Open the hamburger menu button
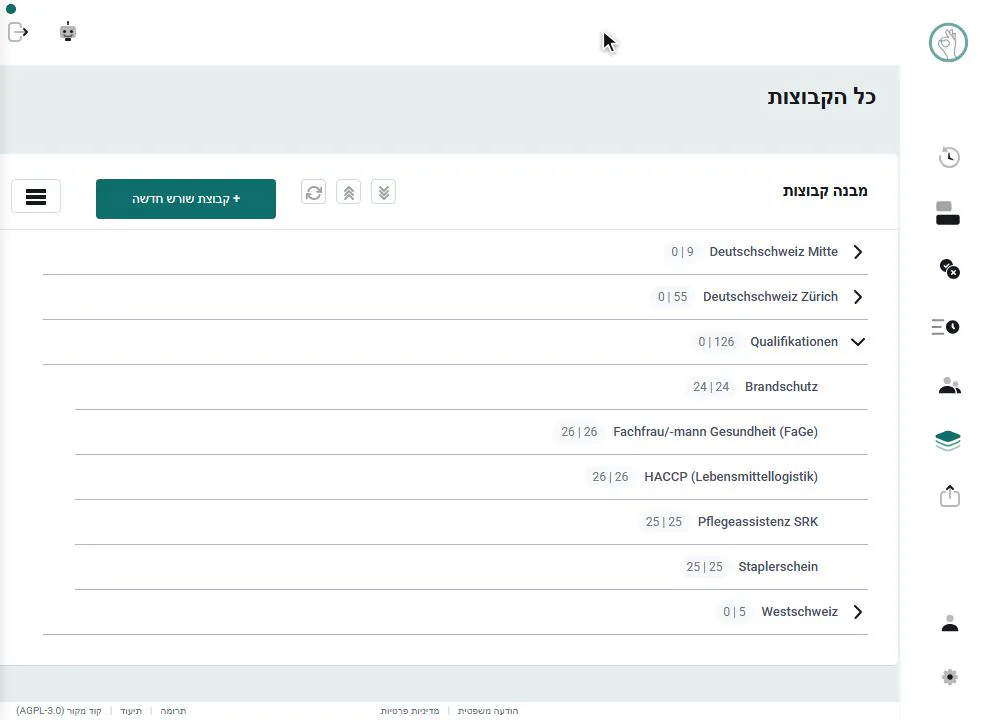Image resolution: width=1000 pixels, height=720 pixels. pos(36,196)
